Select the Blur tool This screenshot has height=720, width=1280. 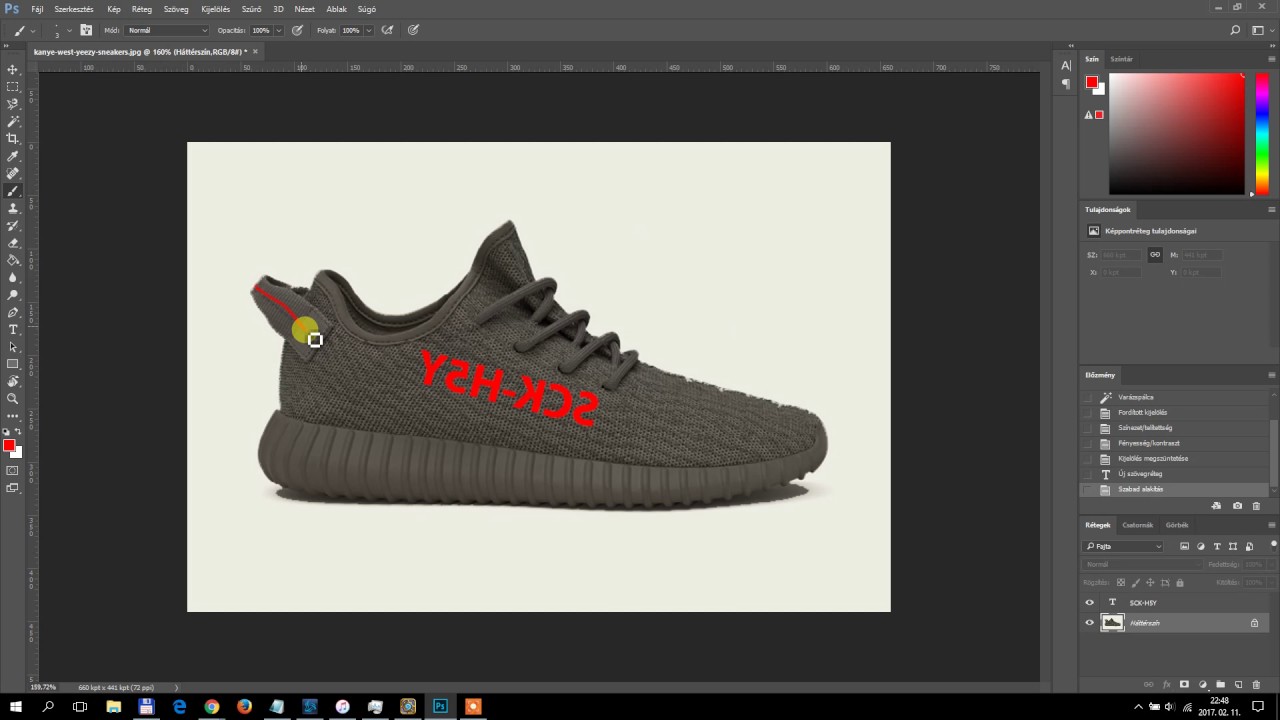tap(13, 277)
